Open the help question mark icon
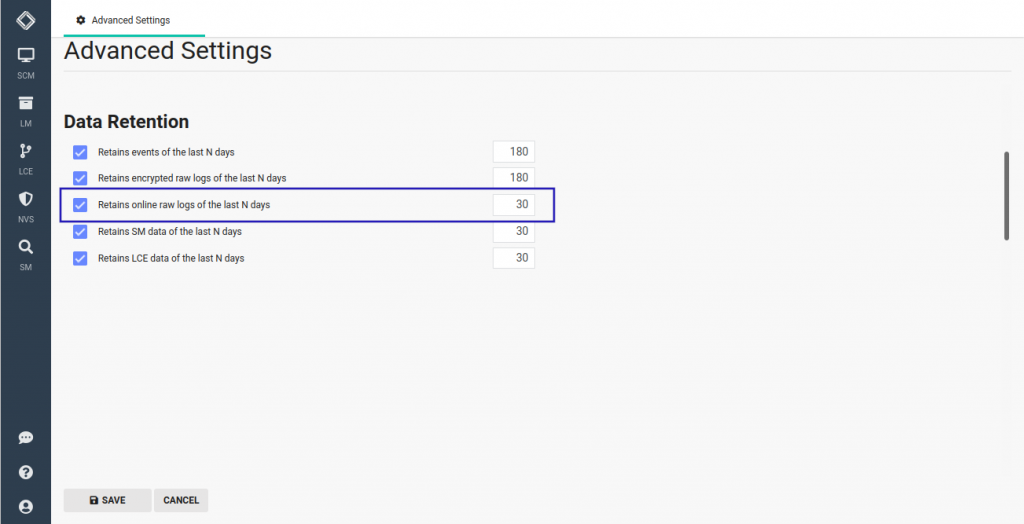The image size is (1024, 524). [x=26, y=472]
